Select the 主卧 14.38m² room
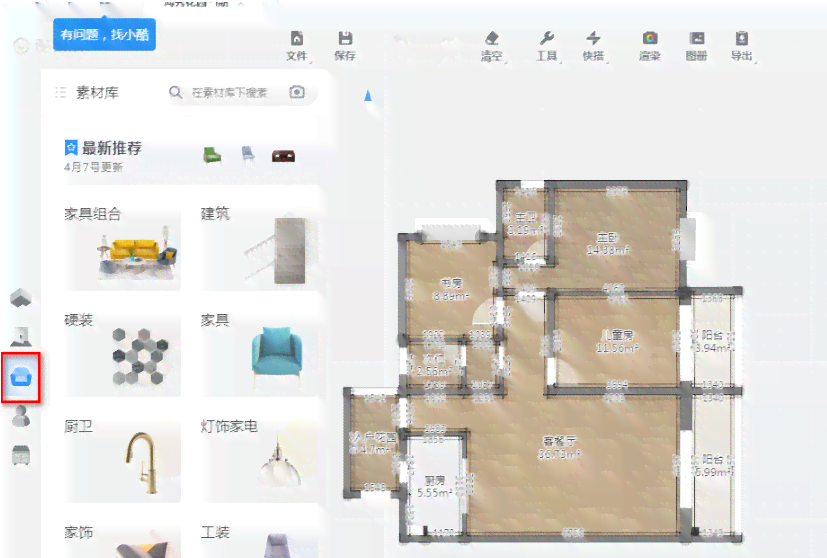This screenshot has height=558, width=827. [608, 244]
